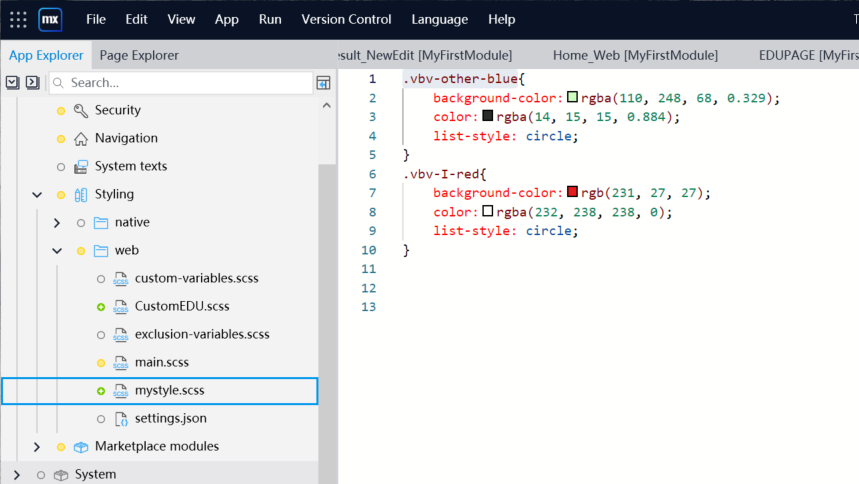
Task: Open the Version Control menu
Action: 346,19
